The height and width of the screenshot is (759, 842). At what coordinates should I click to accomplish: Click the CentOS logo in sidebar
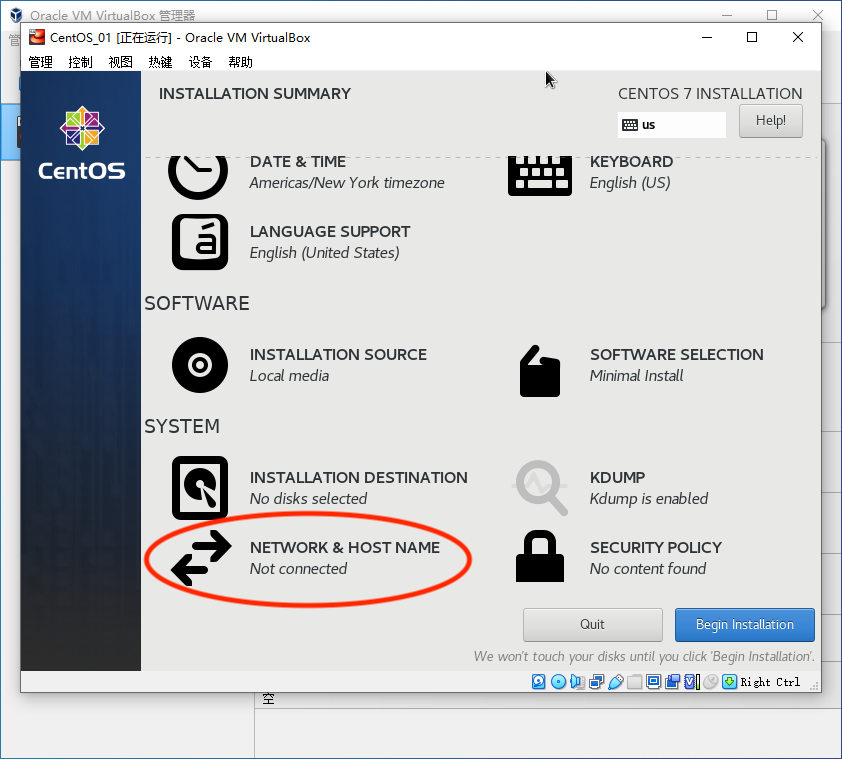coord(82,143)
